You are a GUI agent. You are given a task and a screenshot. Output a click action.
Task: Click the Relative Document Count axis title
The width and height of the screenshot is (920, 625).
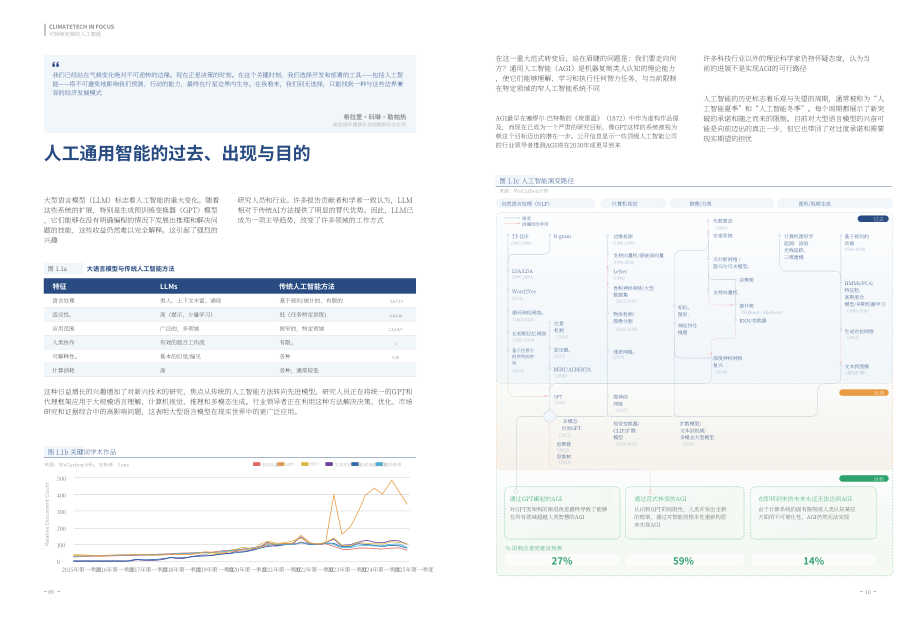tap(48, 514)
